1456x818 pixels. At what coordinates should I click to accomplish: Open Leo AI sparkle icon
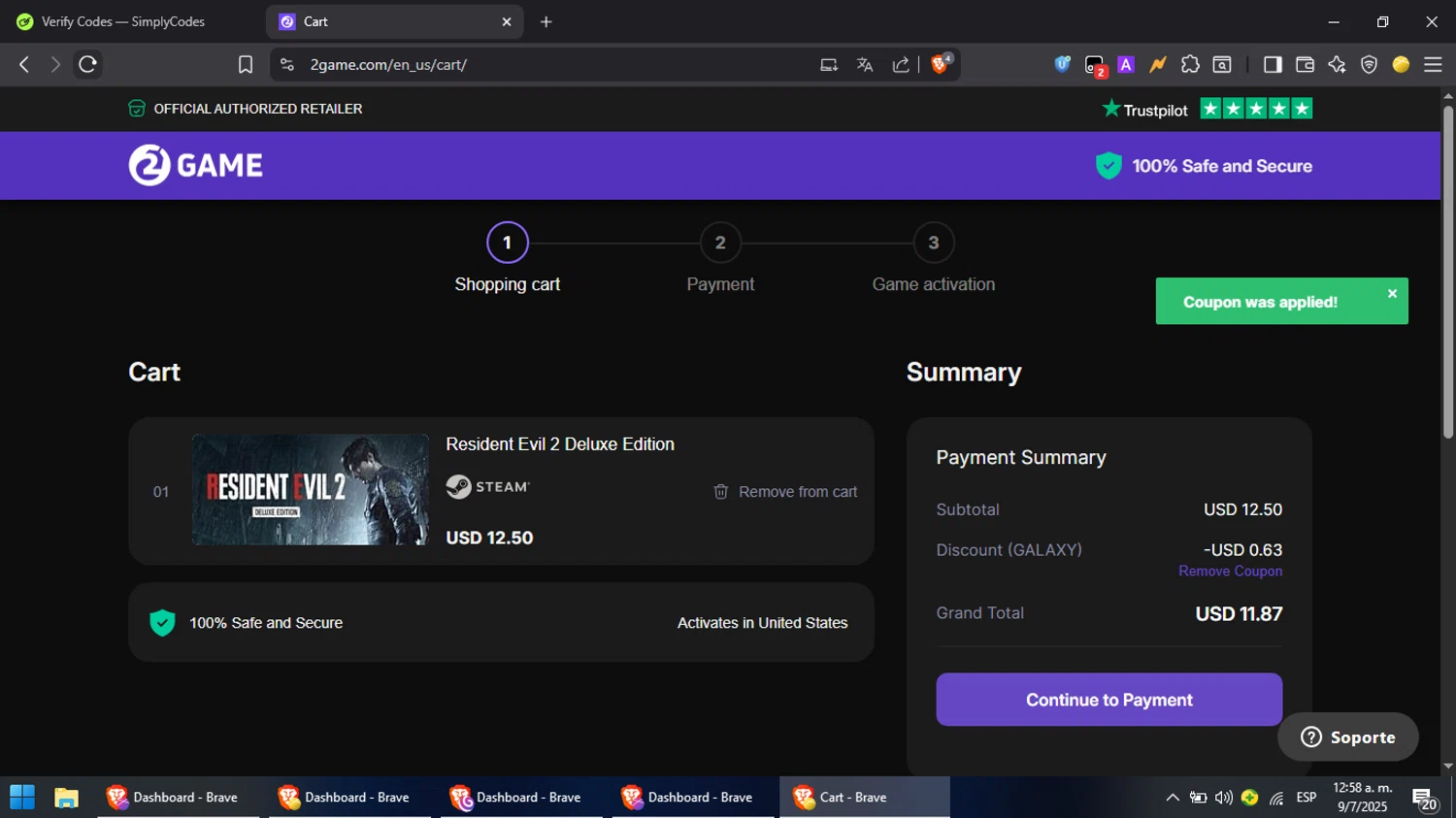coord(1337,64)
